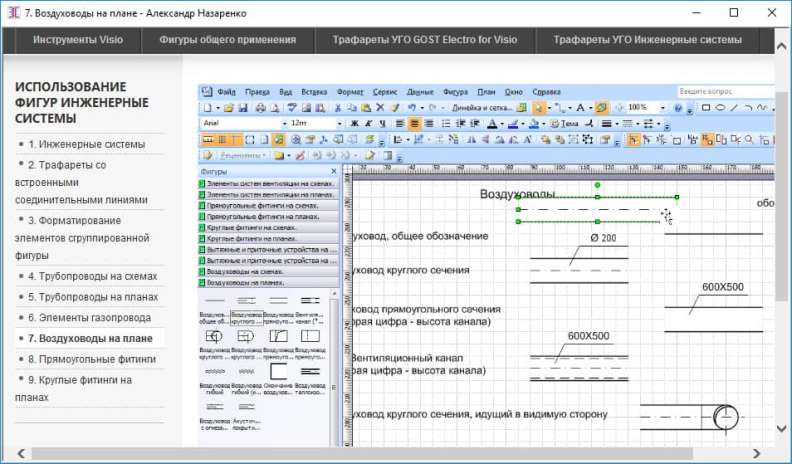Open the Вставка menu

(x=314, y=92)
